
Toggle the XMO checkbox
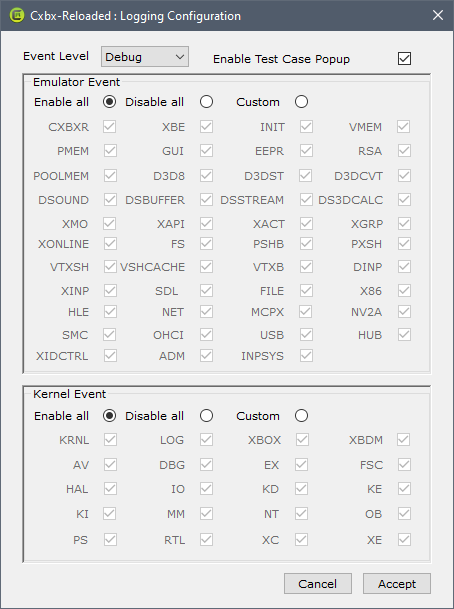point(110,224)
